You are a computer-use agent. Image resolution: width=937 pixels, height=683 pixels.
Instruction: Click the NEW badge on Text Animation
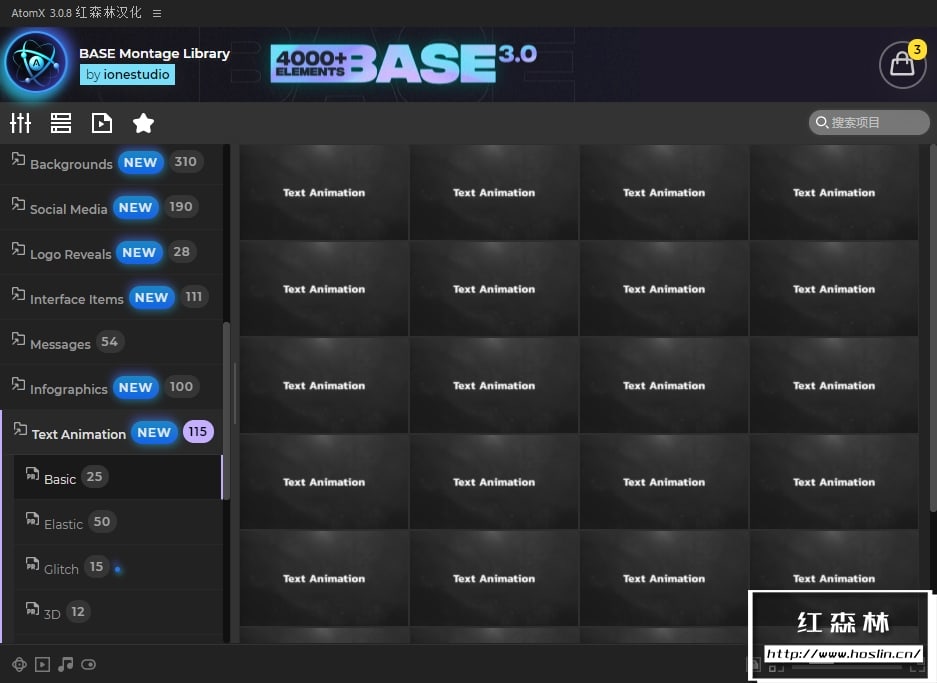[154, 432]
